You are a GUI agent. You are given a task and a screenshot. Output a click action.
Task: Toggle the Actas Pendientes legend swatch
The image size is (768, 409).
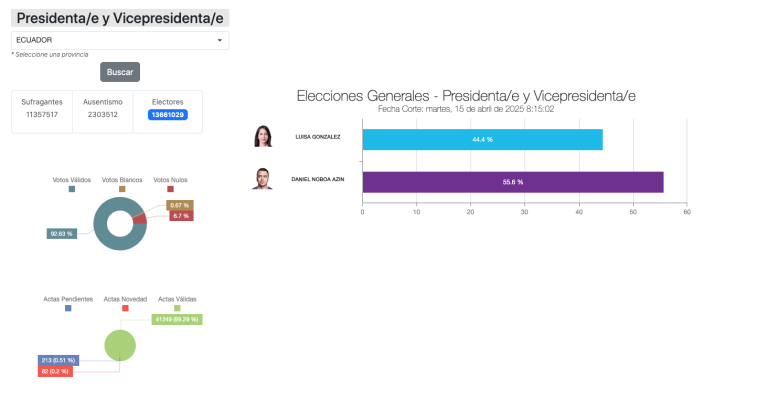point(68,308)
